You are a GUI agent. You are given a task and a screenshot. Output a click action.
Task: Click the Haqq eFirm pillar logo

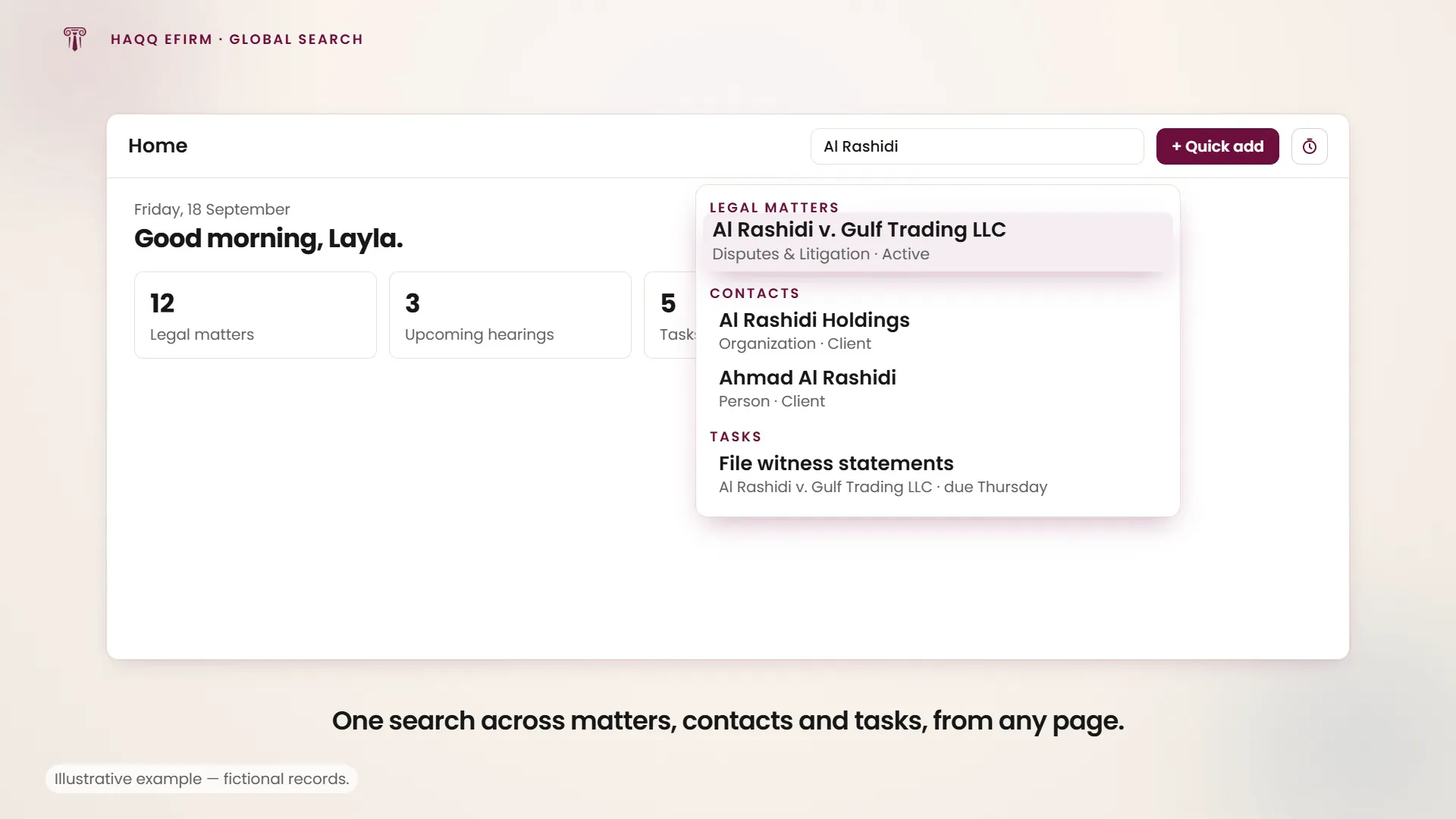74,39
